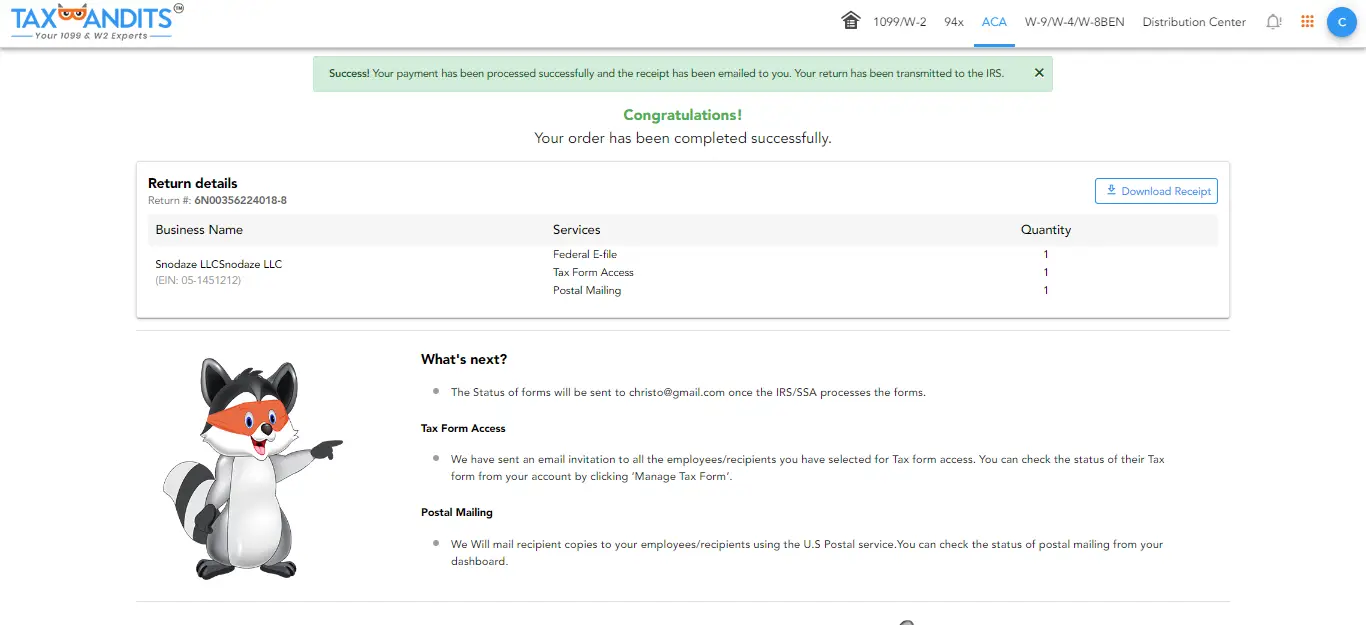Open the orange apps grid menu

(x=1307, y=21)
